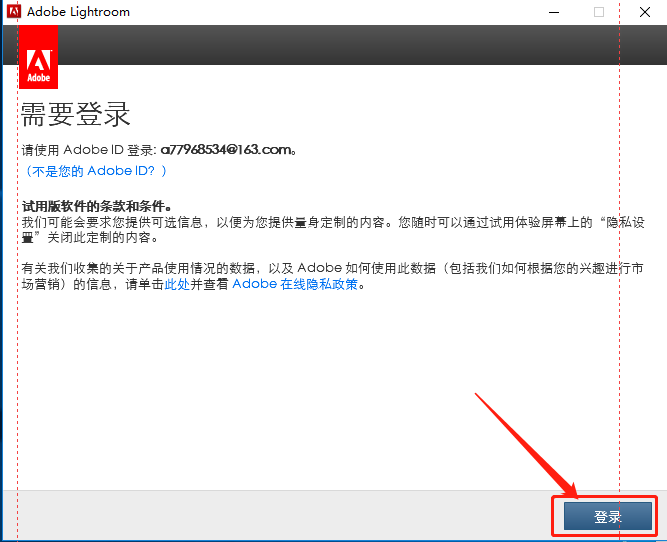The height and width of the screenshot is (542, 667).
Task: Click the Lightroom title bar app icon
Action: pos(14,11)
